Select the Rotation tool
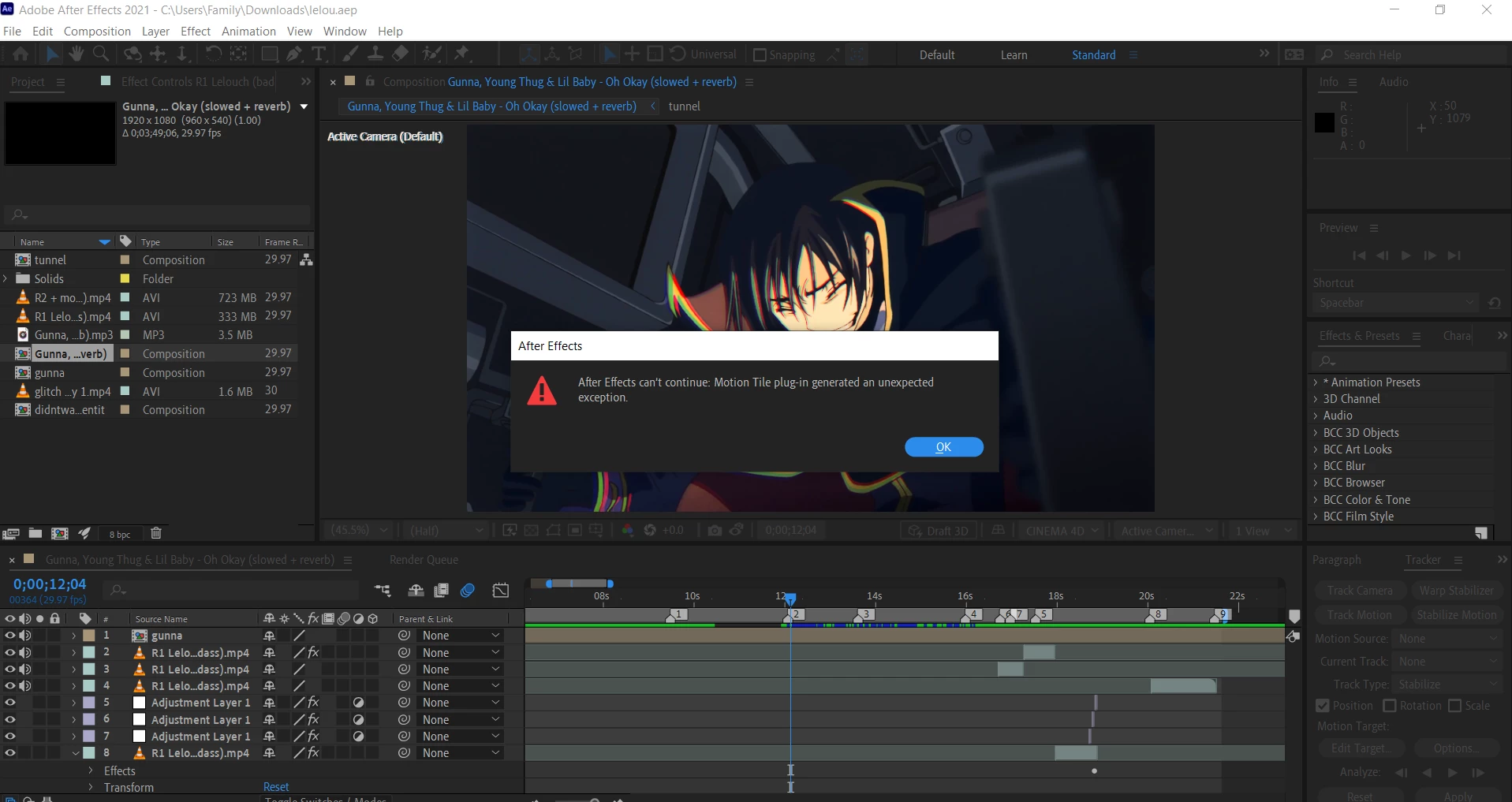 [x=214, y=54]
